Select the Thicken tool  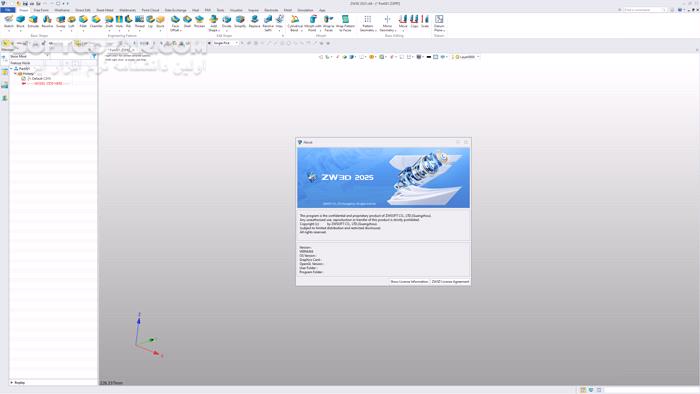(200, 21)
